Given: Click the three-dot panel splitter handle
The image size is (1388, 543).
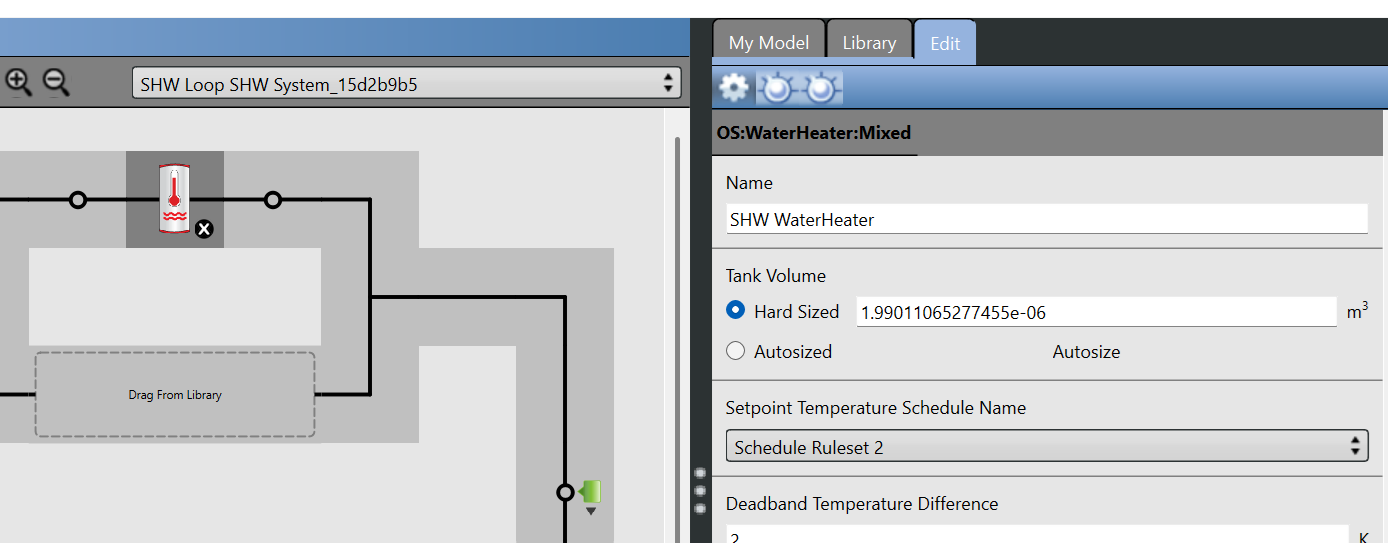Looking at the screenshot, I should coord(700,491).
